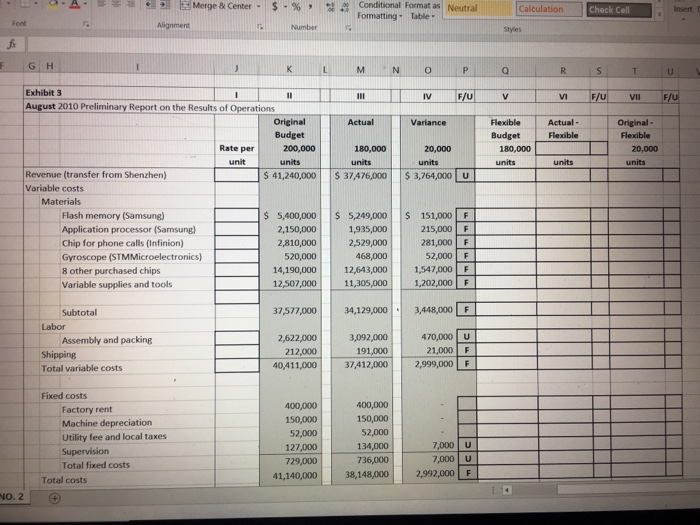Select column M header

tap(361, 70)
